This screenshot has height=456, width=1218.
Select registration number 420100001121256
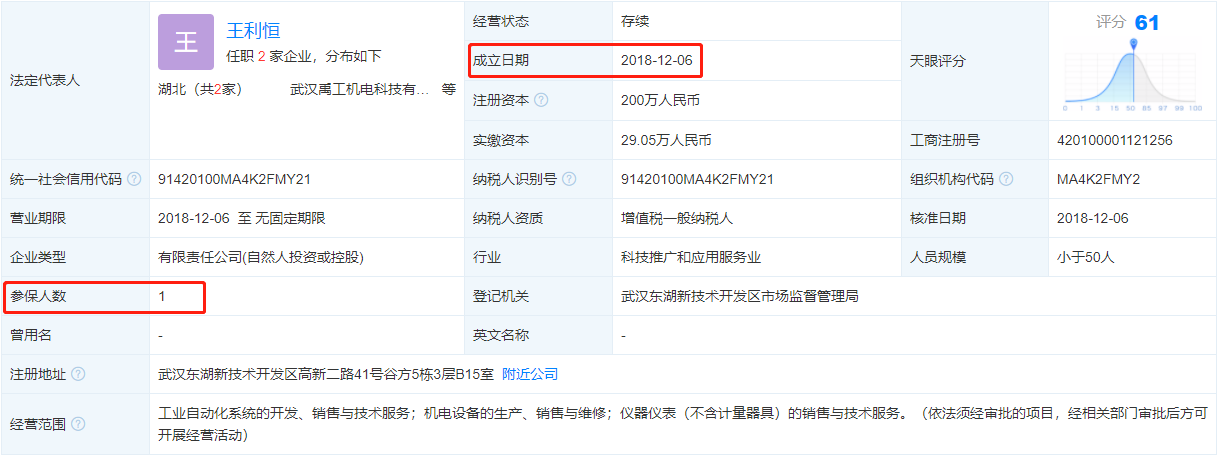(1114, 140)
